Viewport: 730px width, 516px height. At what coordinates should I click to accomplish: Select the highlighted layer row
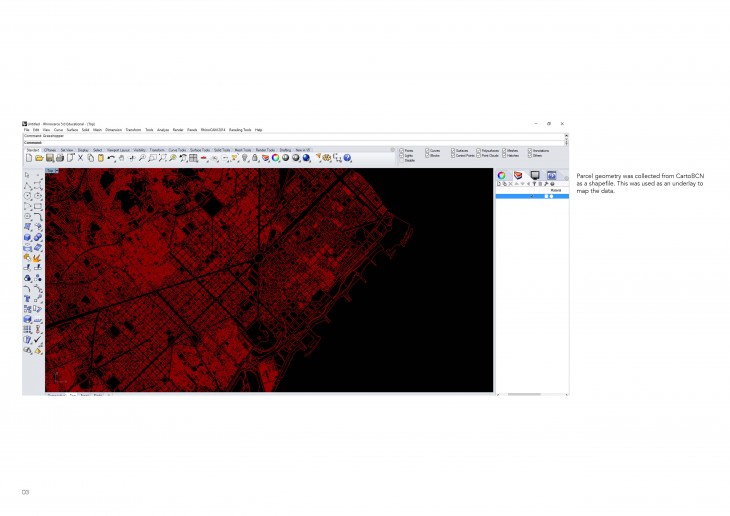tap(532, 196)
